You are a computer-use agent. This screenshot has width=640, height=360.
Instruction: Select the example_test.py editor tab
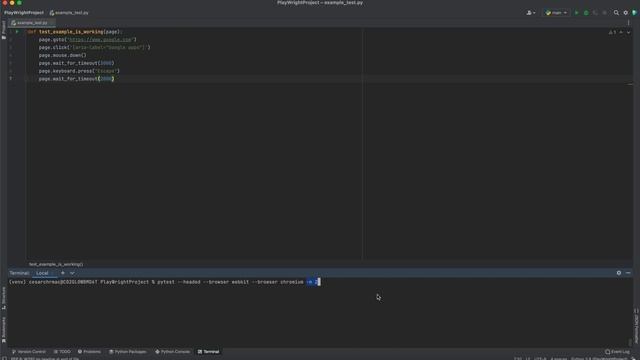point(32,23)
